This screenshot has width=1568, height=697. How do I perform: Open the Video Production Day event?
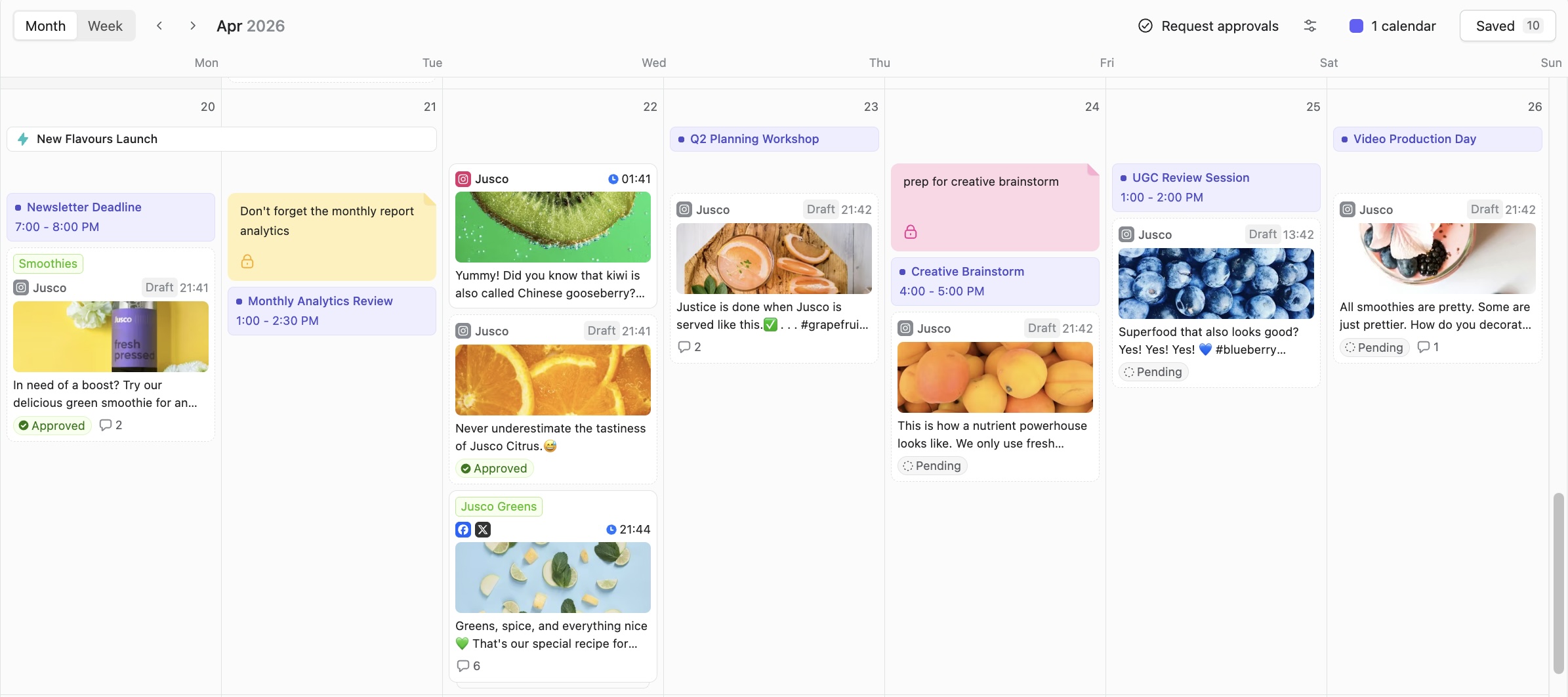(x=1437, y=139)
